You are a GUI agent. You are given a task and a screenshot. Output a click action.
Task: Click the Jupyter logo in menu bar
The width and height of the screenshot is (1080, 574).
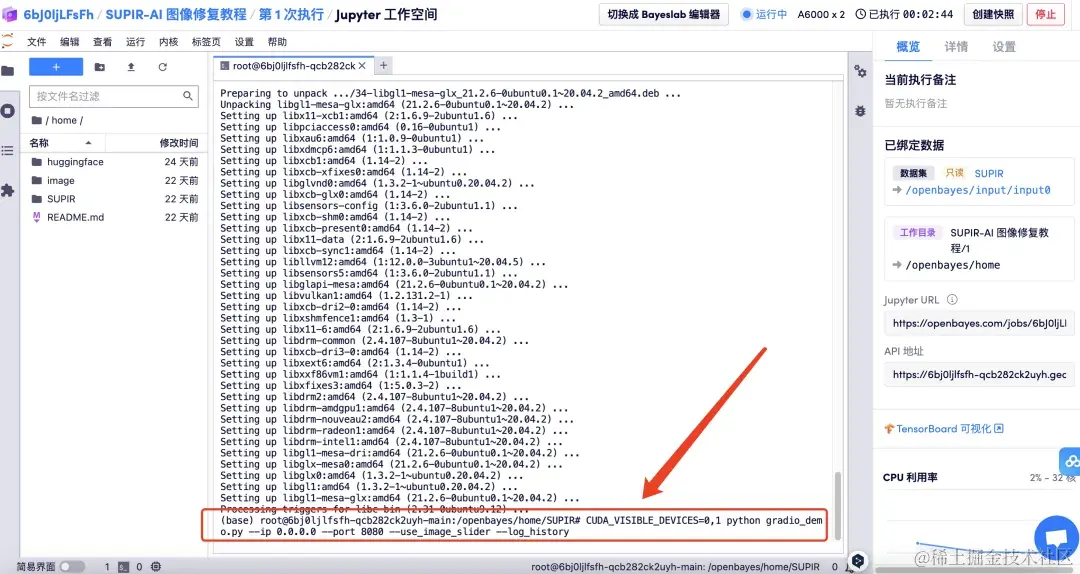click(x=8, y=41)
